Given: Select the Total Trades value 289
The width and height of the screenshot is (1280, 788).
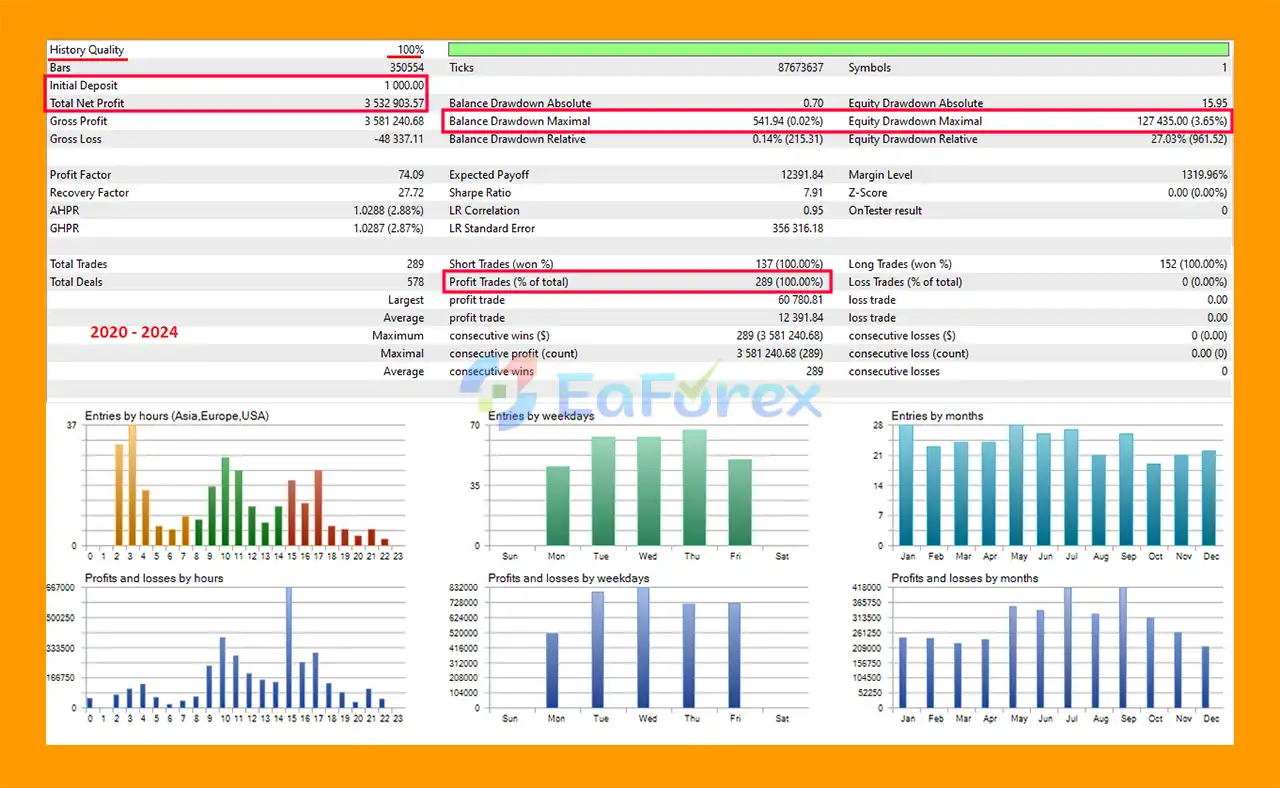Looking at the screenshot, I should pyautogui.click(x=413, y=264).
